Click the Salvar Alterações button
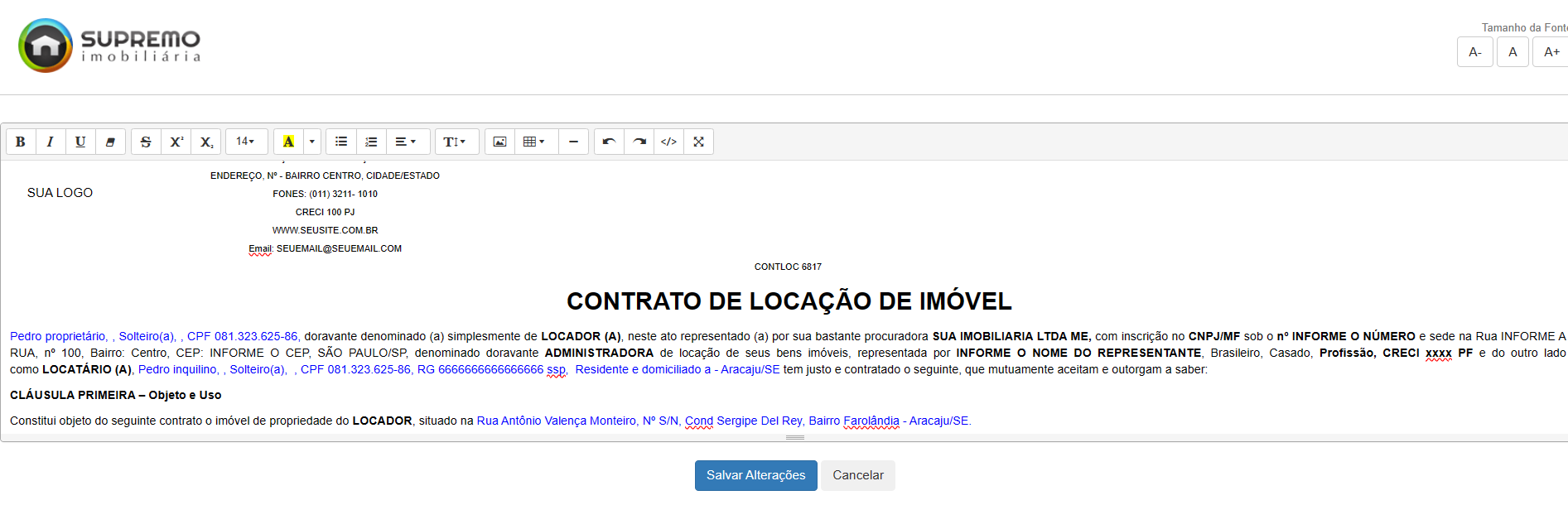Viewport: 1568px width, 505px height. click(x=755, y=475)
